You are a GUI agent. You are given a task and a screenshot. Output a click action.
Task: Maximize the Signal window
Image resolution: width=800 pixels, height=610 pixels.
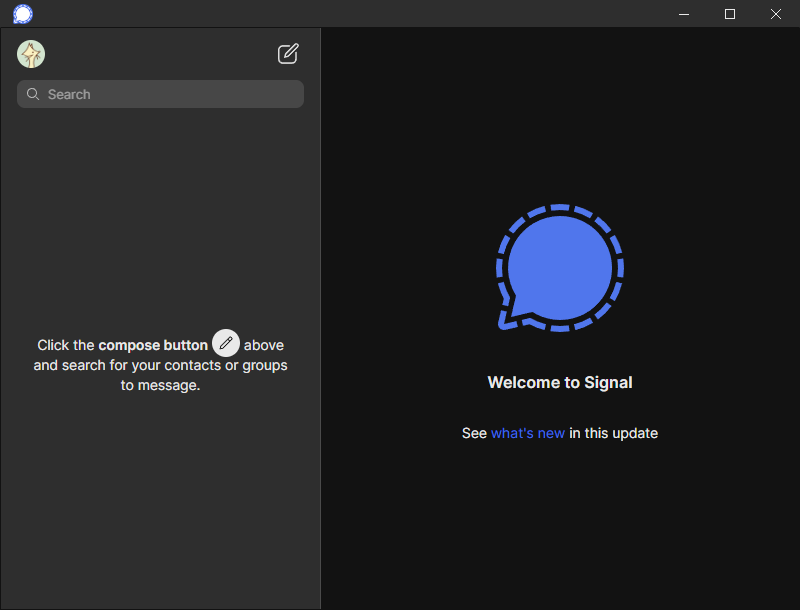(730, 14)
